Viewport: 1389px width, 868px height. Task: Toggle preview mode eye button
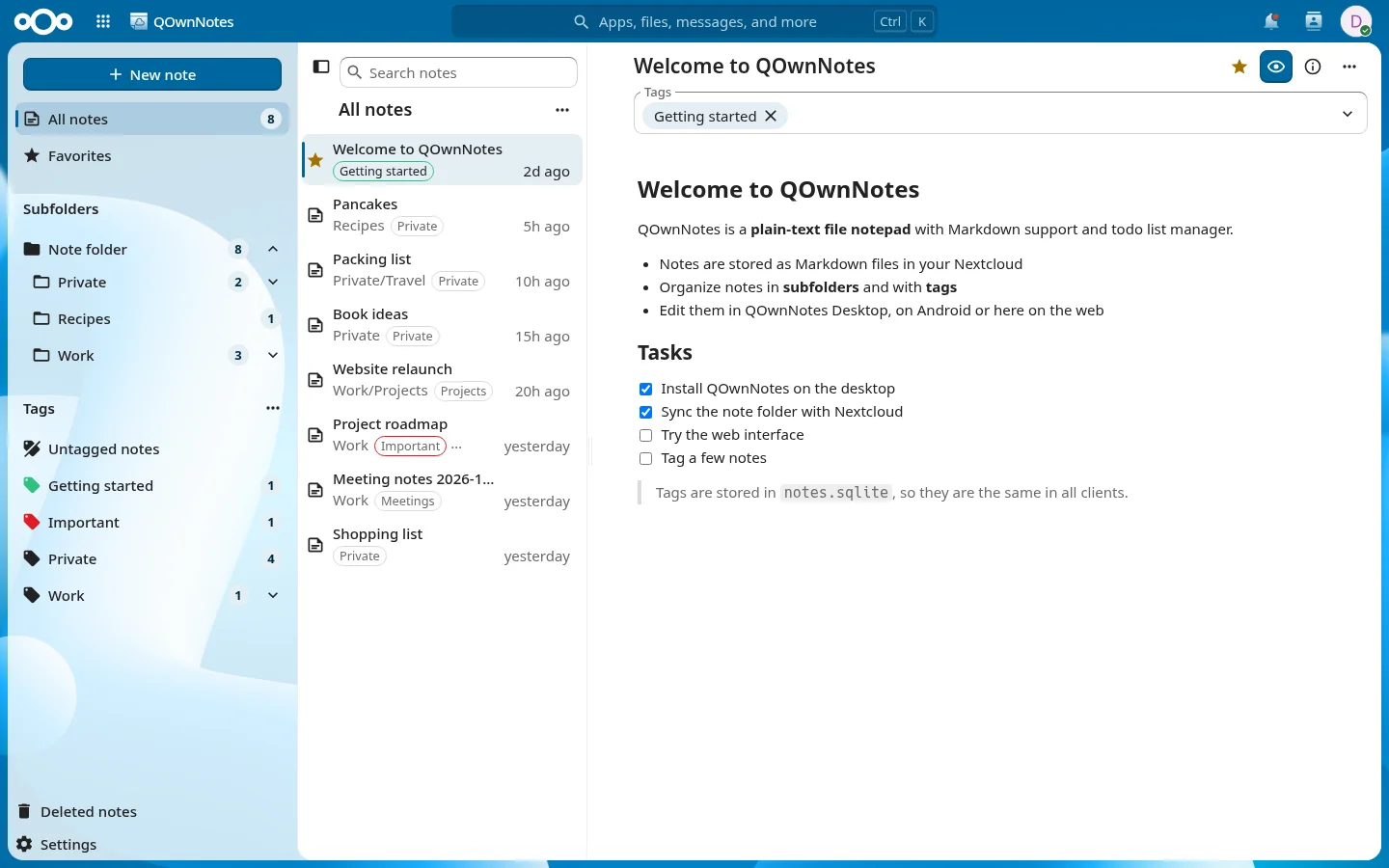(x=1276, y=67)
